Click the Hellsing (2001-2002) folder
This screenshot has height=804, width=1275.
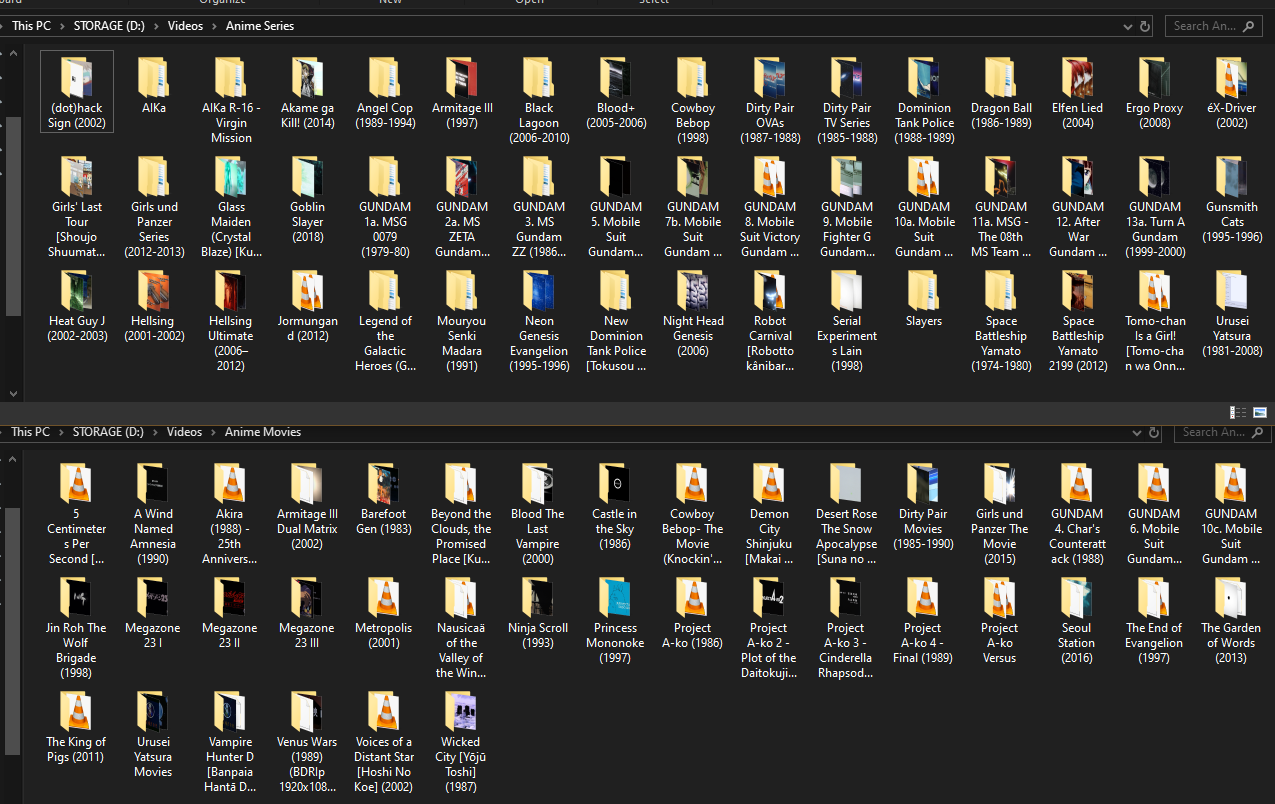point(154,305)
